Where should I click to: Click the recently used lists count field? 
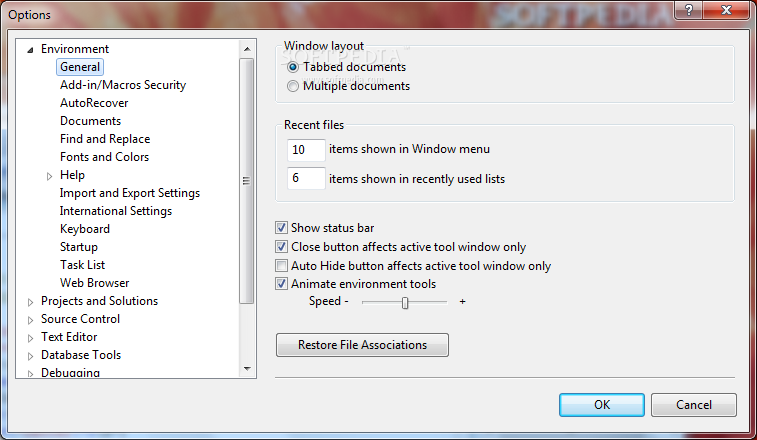click(306, 178)
